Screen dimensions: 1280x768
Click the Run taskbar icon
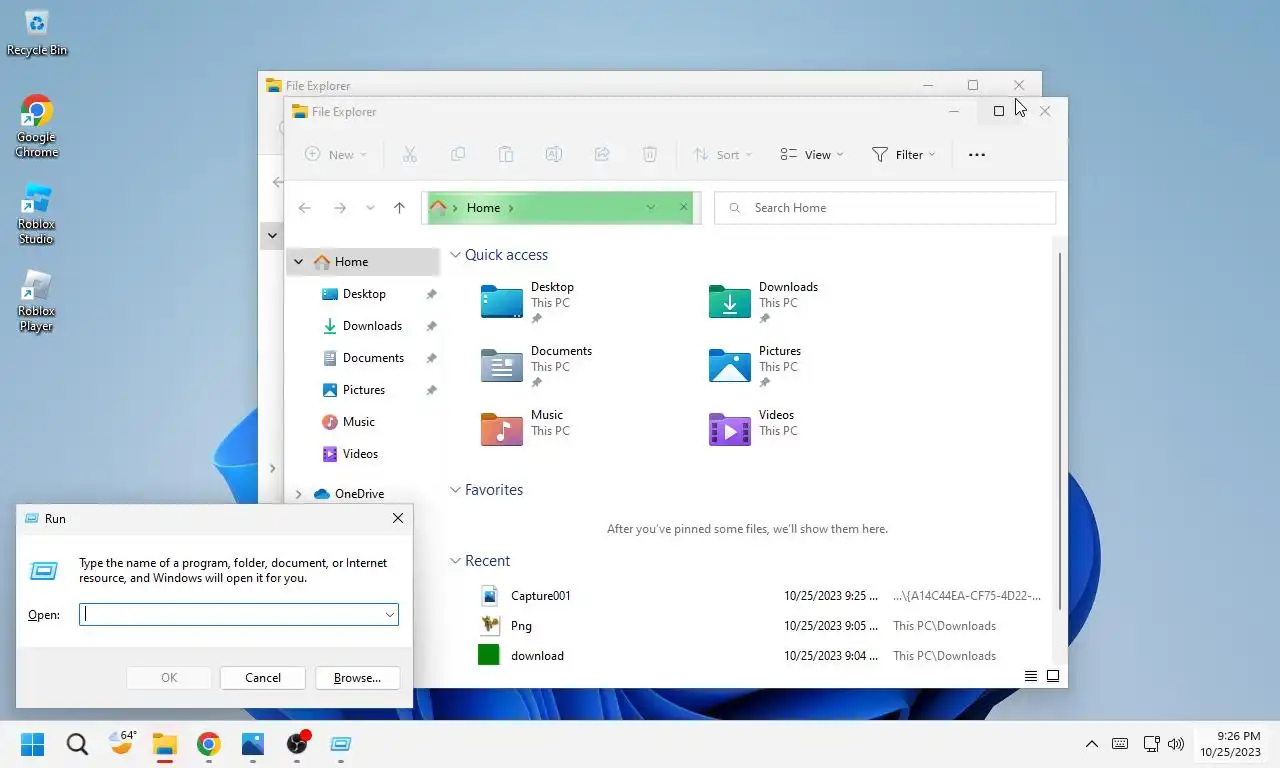[341, 744]
